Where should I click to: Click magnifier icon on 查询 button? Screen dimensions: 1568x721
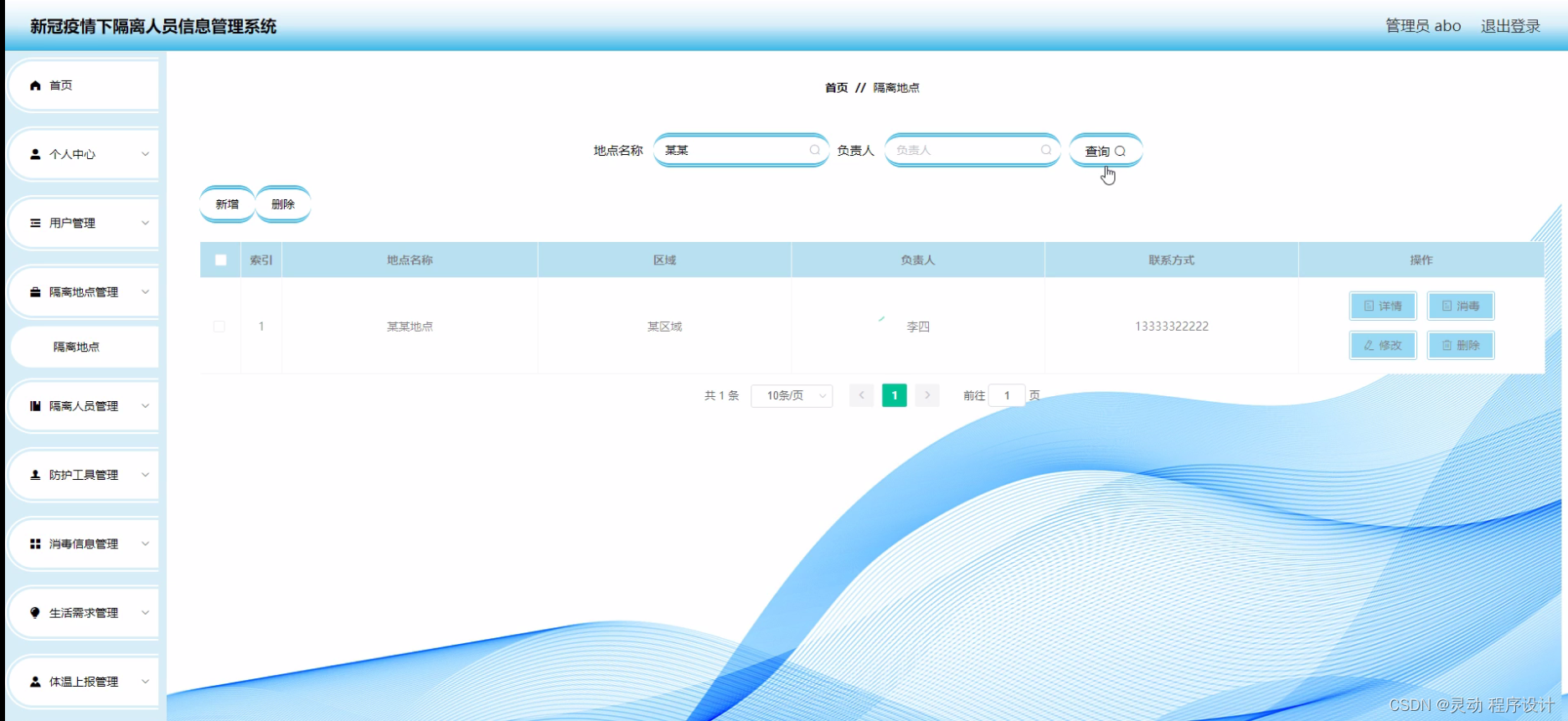point(1120,152)
